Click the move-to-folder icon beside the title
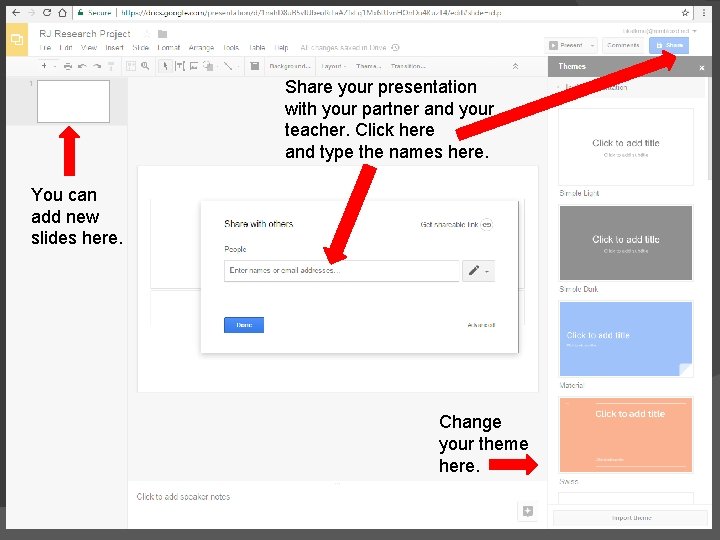 tap(162, 34)
